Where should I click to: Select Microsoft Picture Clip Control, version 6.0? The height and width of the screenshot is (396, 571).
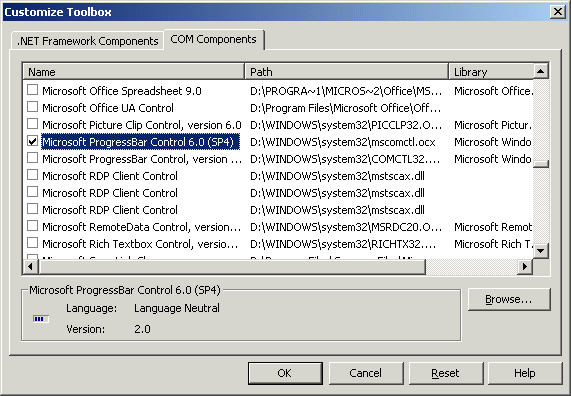[142, 125]
